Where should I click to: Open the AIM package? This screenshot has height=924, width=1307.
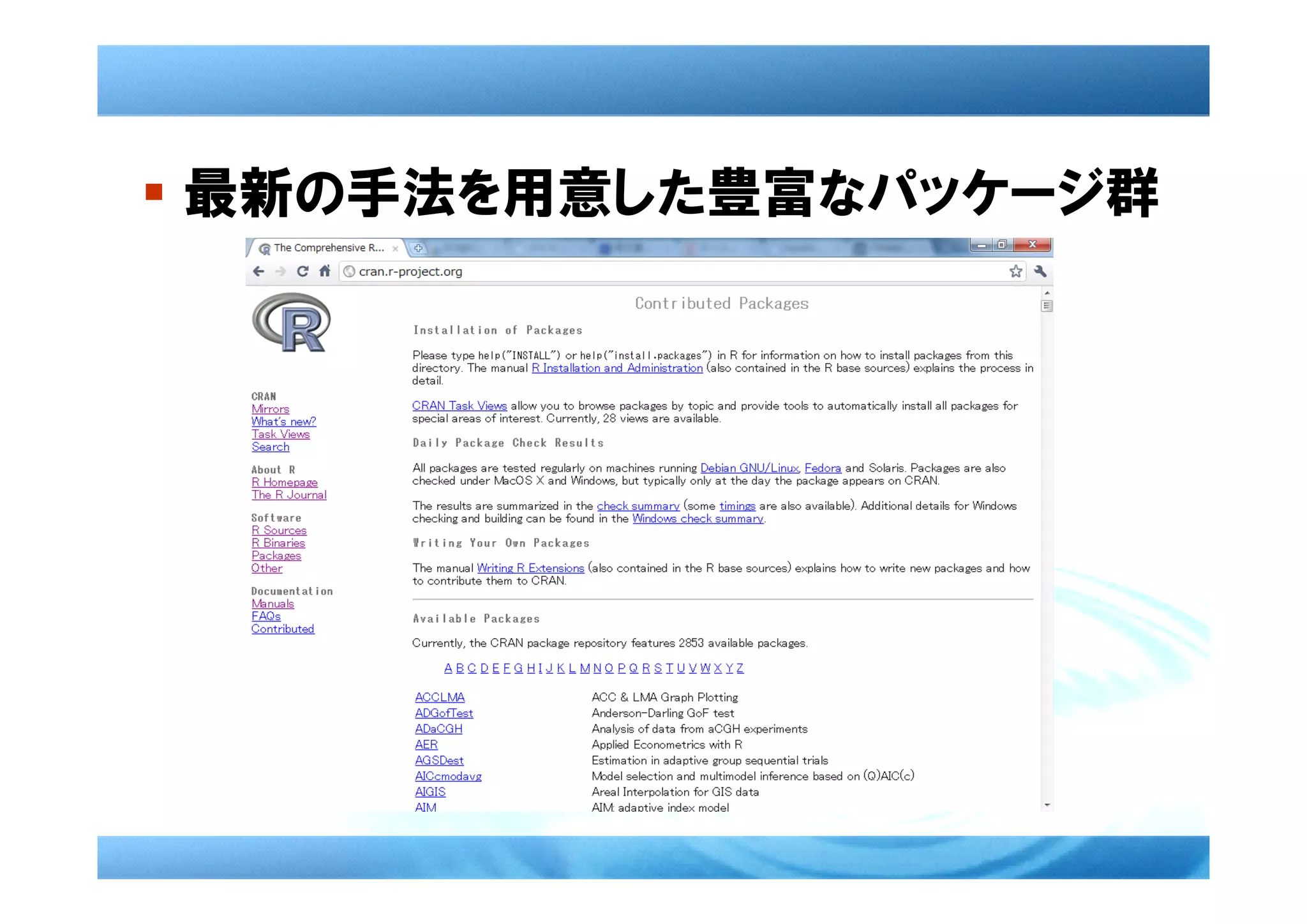pyautogui.click(x=426, y=807)
